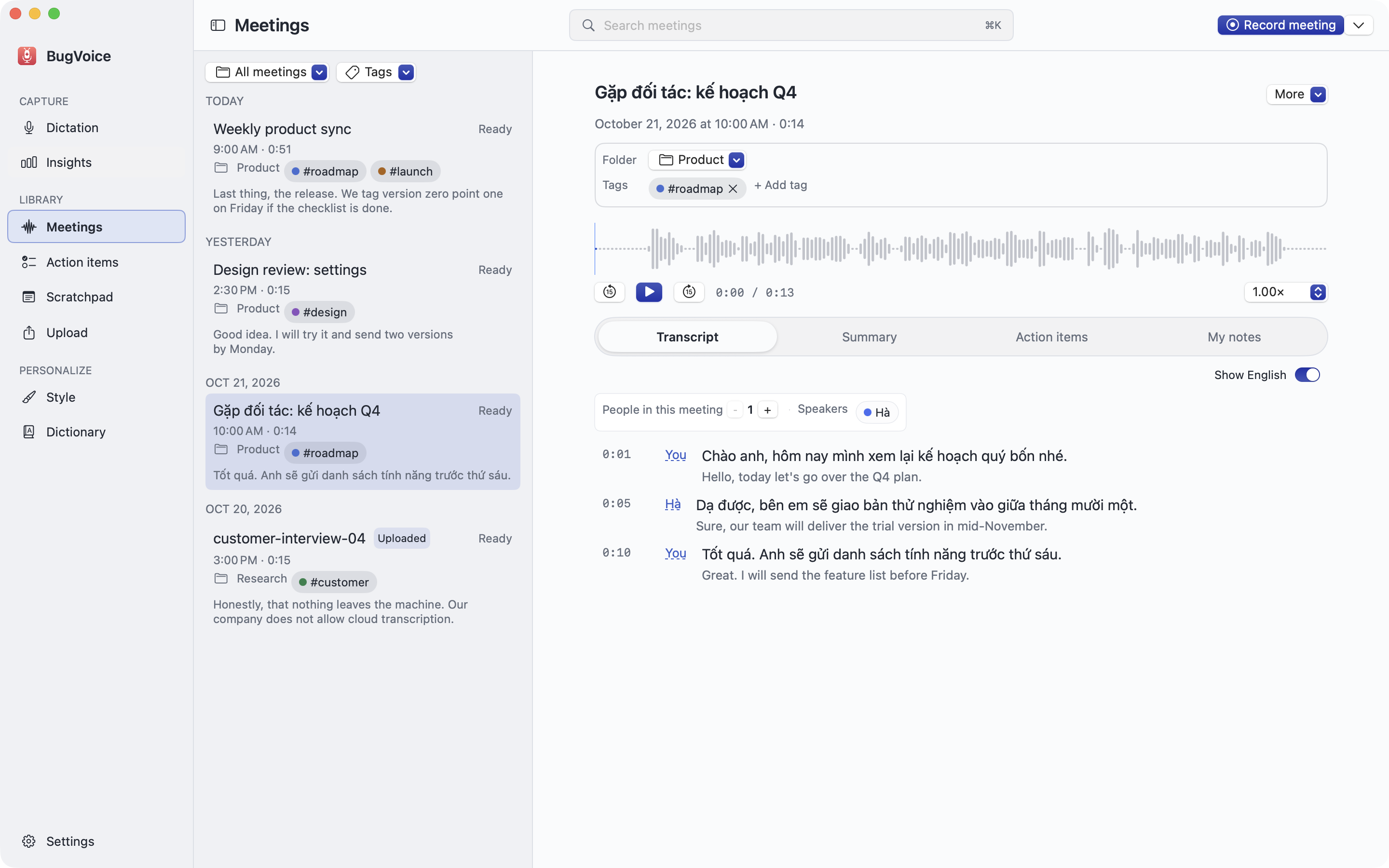Click #launch tag on Weekly sync
The height and width of the screenshot is (868, 1389).
click(405, 172)
